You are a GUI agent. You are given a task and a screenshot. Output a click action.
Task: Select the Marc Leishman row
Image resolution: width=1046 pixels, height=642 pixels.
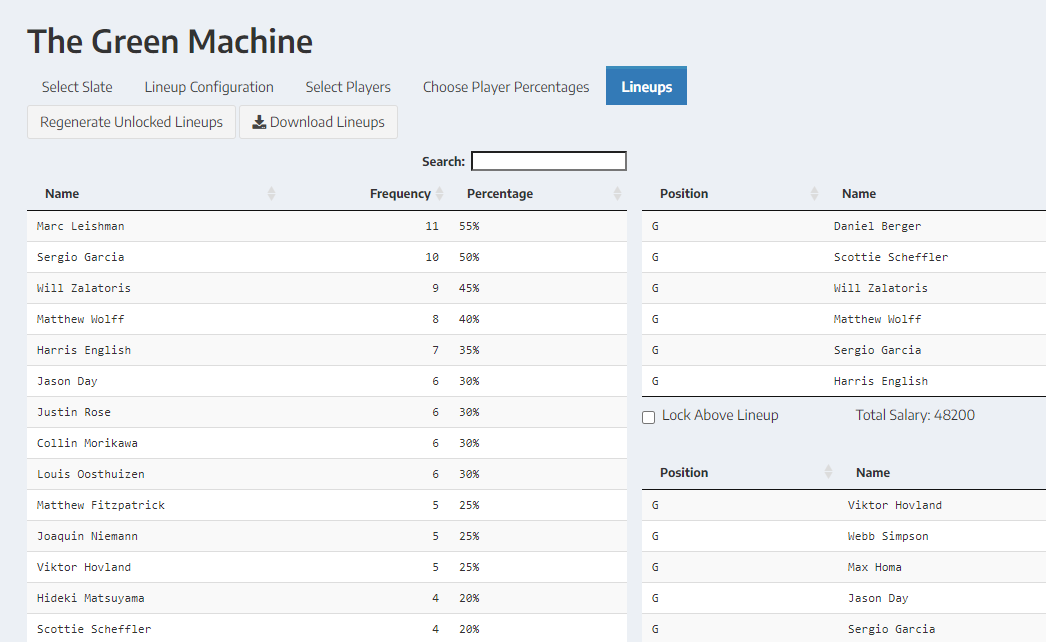[x=81, y=226]
